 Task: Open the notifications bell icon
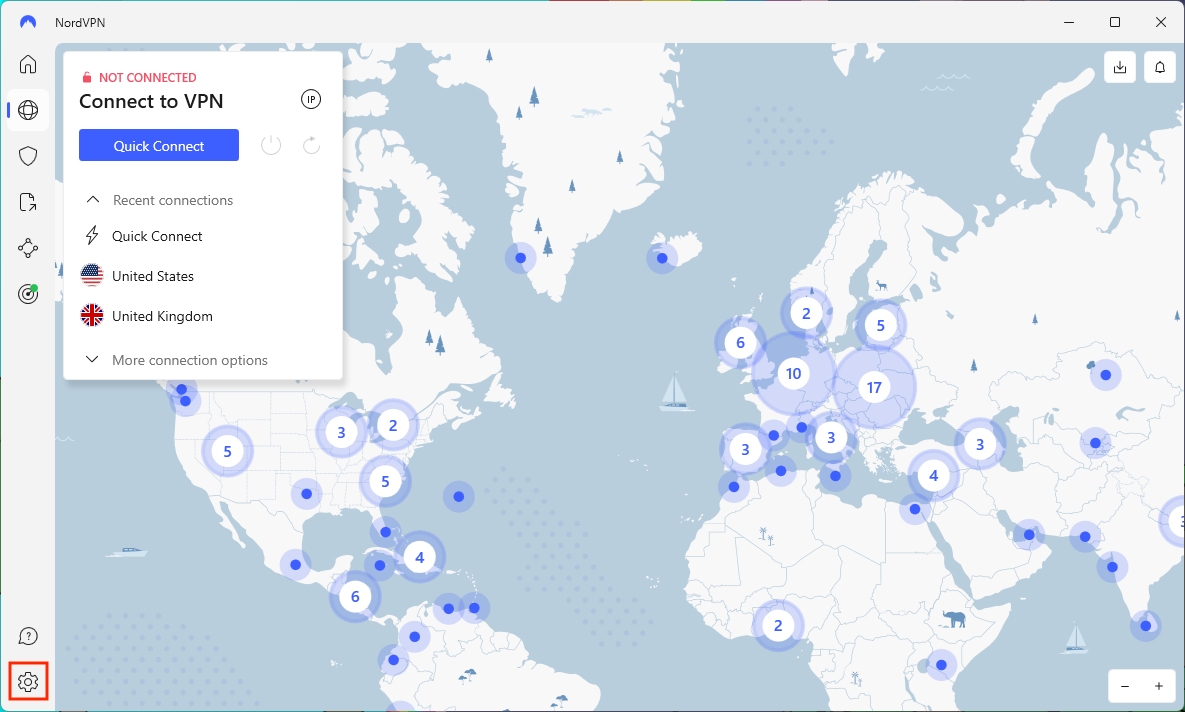pos(1160,67)
